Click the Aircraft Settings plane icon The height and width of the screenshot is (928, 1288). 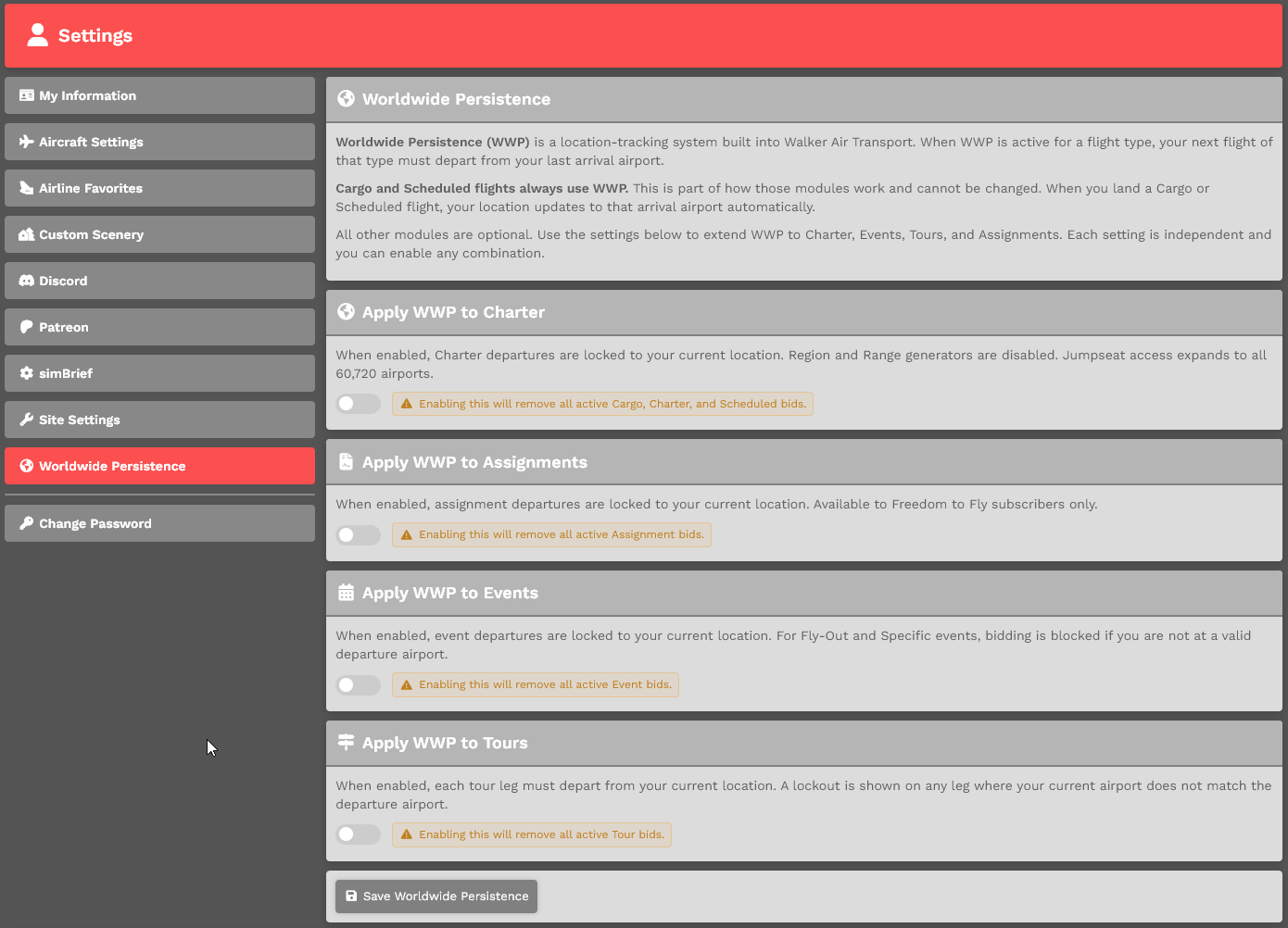pyautogui.click(x=27, y=142)
